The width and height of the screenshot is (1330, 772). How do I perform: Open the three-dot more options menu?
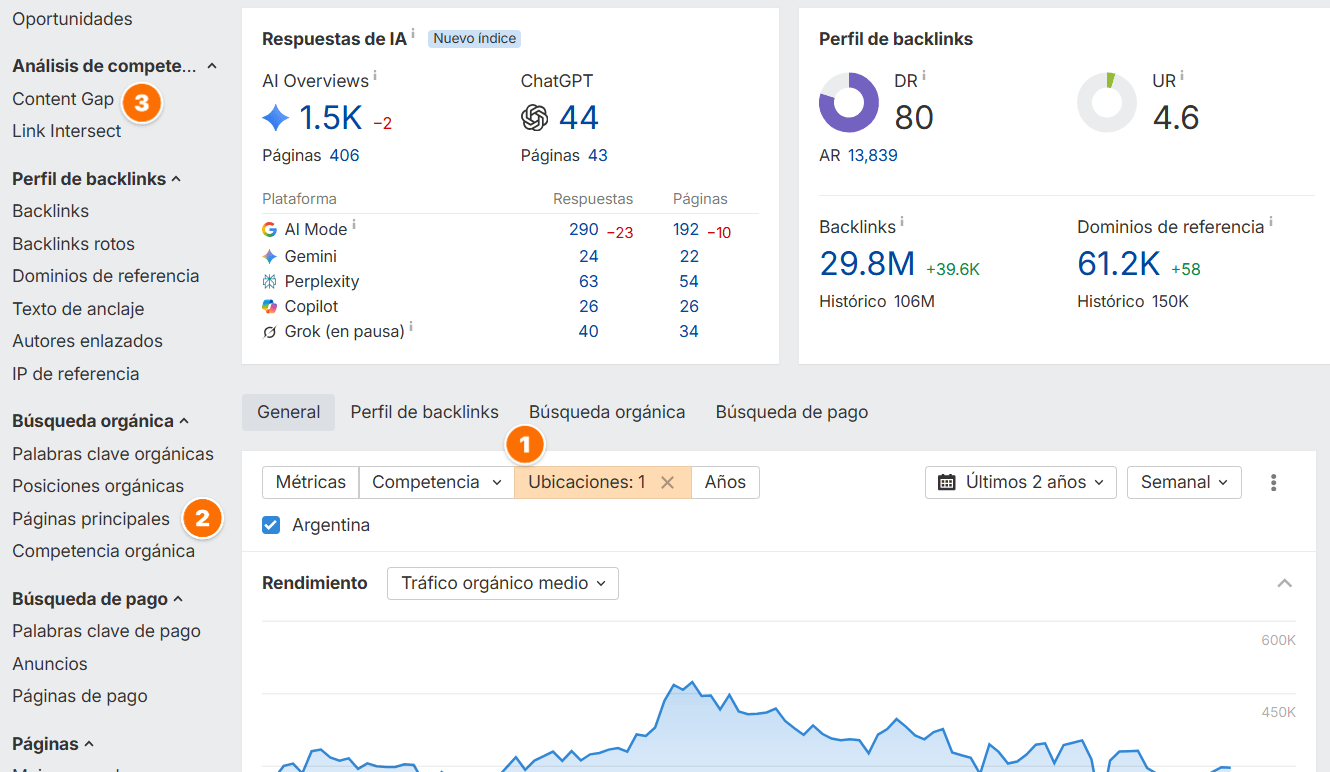[1273, 483]
